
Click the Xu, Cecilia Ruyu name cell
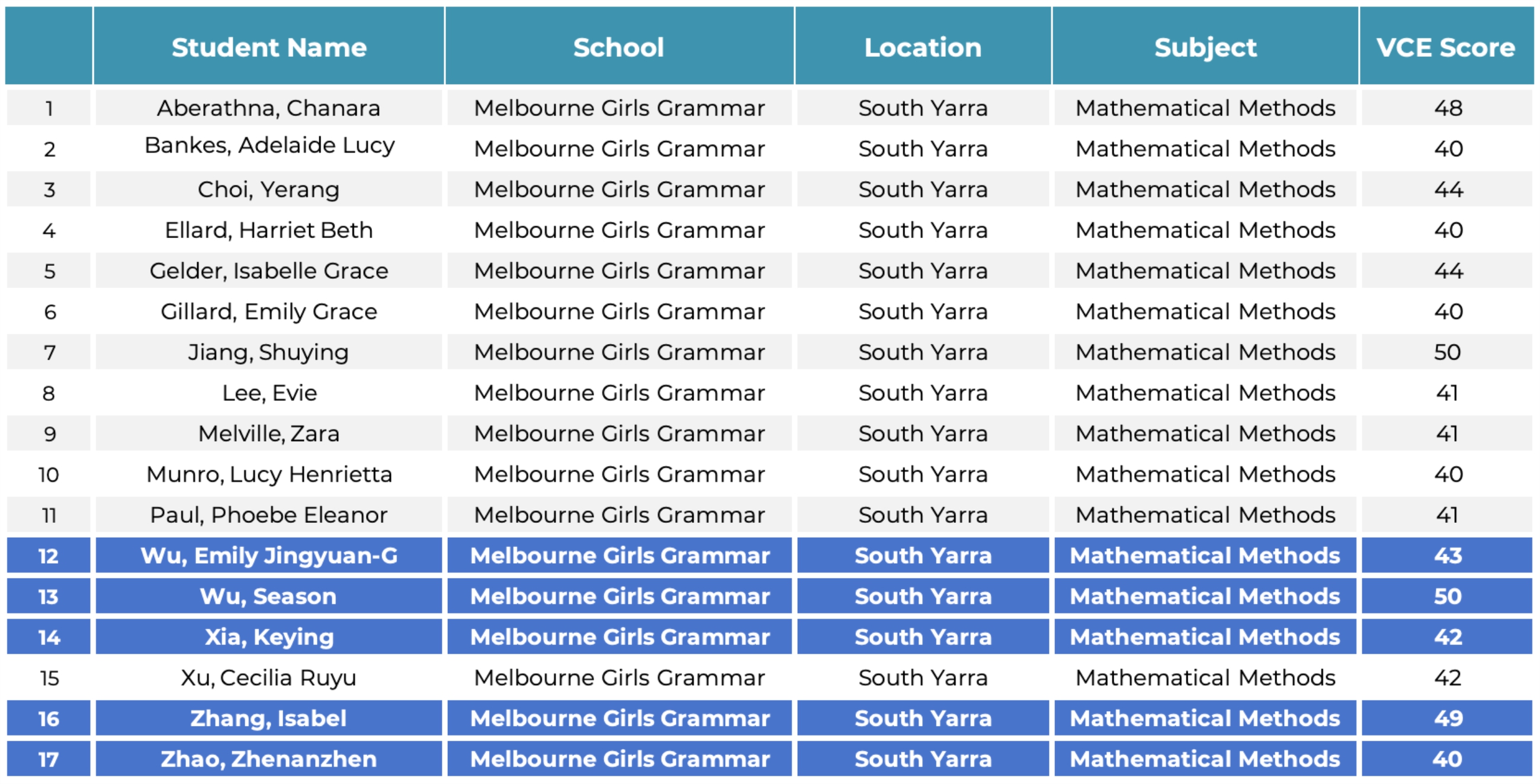[x=268, y=677]
